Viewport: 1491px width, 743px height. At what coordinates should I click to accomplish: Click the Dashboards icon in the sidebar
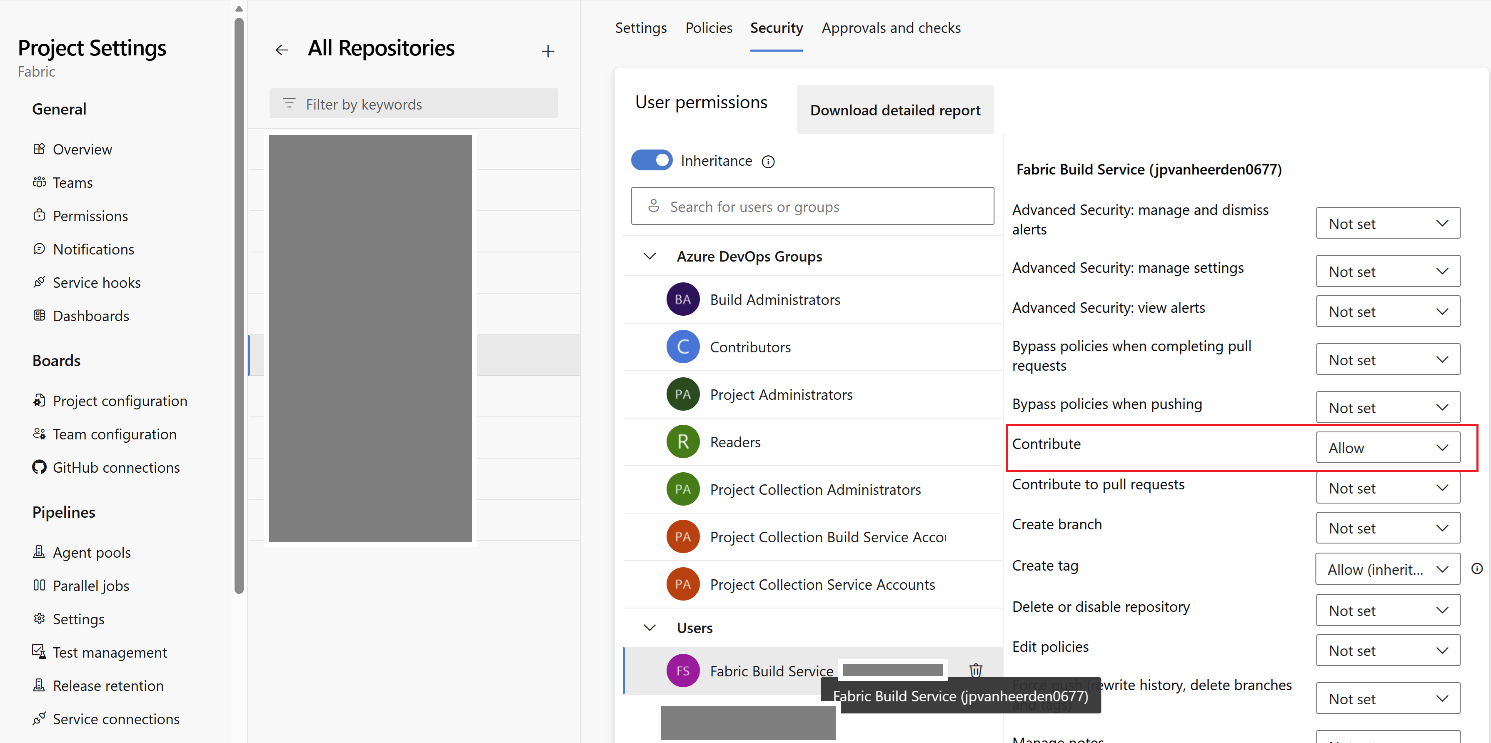[x=39, y=315]
